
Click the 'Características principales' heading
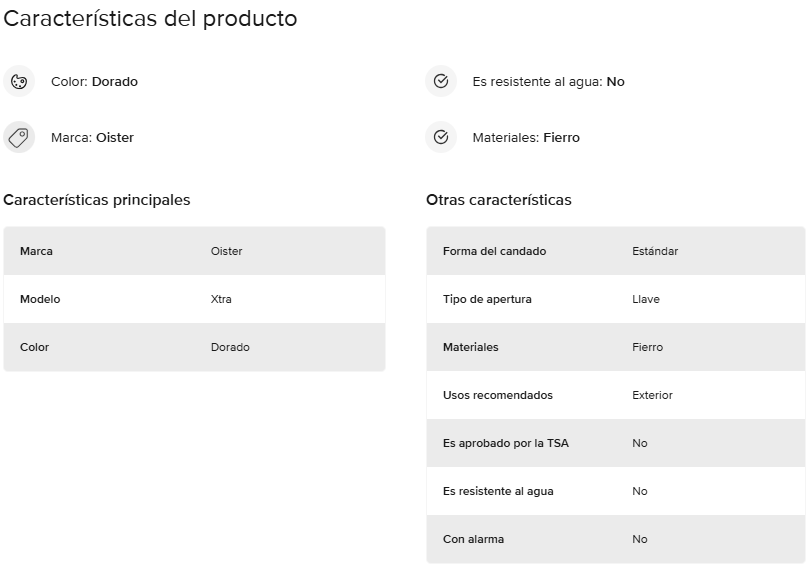coord(97,200)
